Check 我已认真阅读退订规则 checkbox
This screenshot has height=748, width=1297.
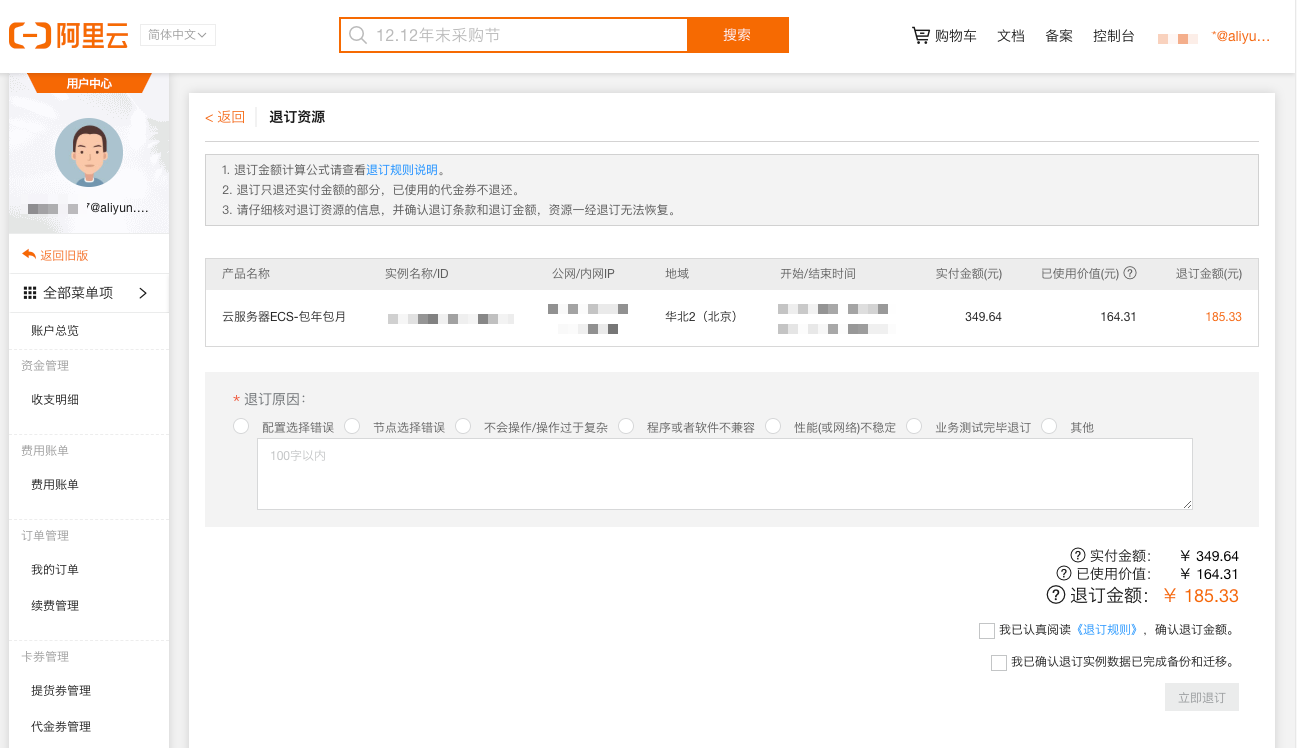tap(987, 631)
